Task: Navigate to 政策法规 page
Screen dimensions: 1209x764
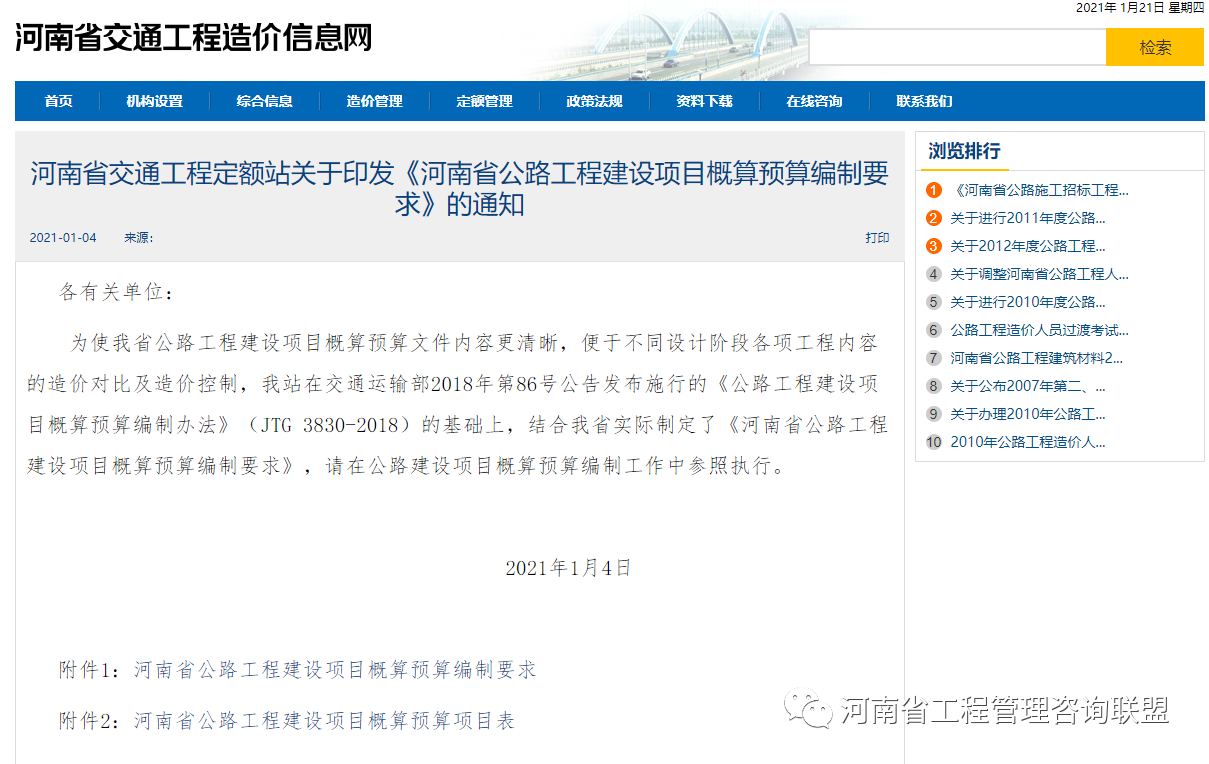Action: point(594,101)
